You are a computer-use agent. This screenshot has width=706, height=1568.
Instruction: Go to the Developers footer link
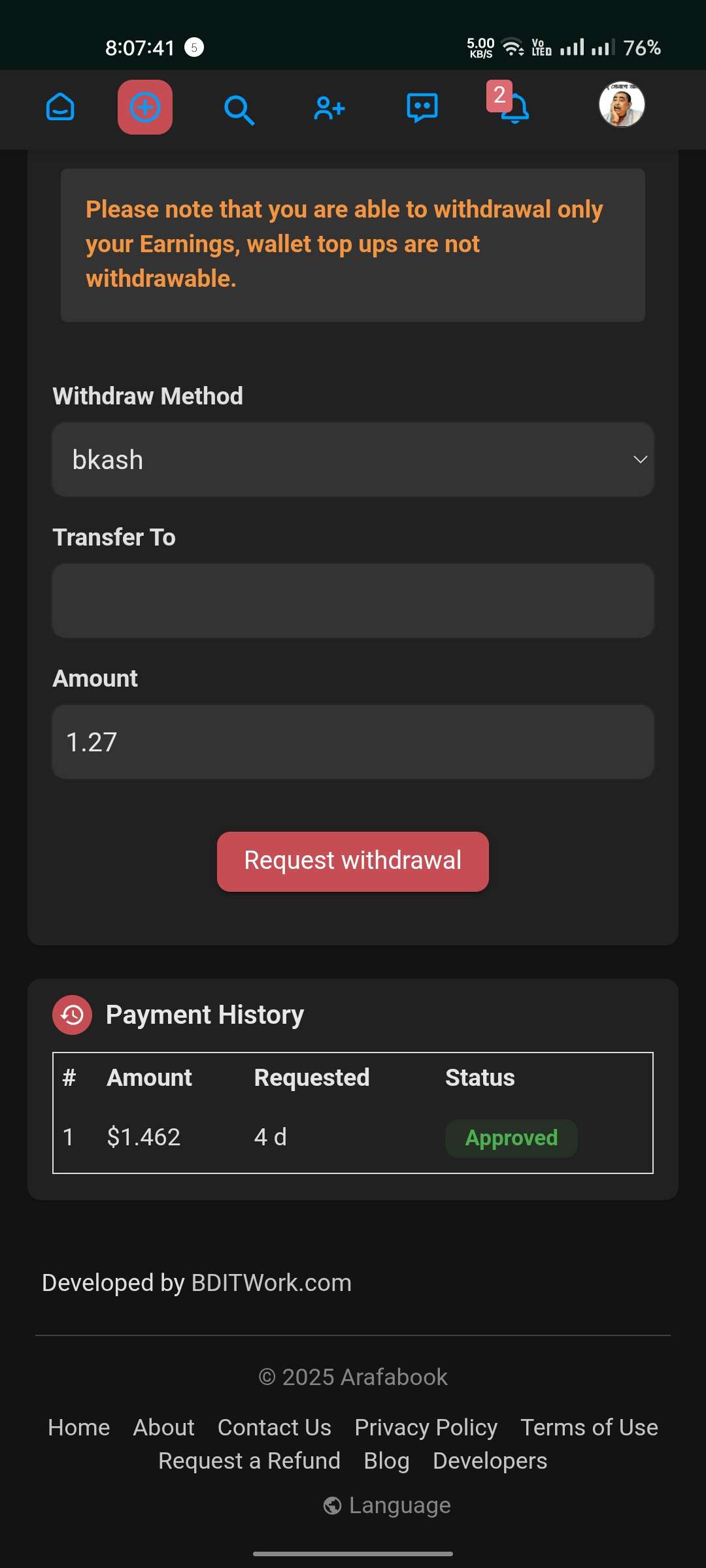tap(490, 1461)
